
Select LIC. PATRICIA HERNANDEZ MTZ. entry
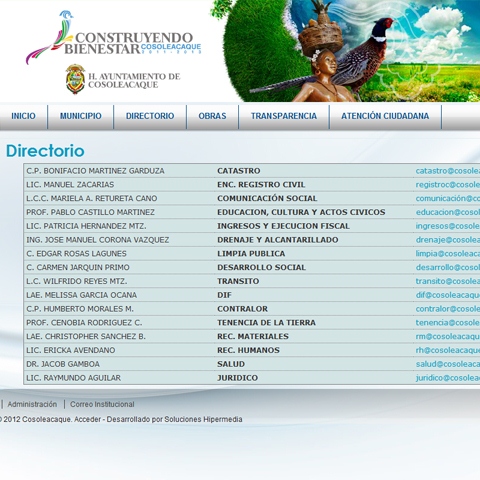(x=86, y=226)
